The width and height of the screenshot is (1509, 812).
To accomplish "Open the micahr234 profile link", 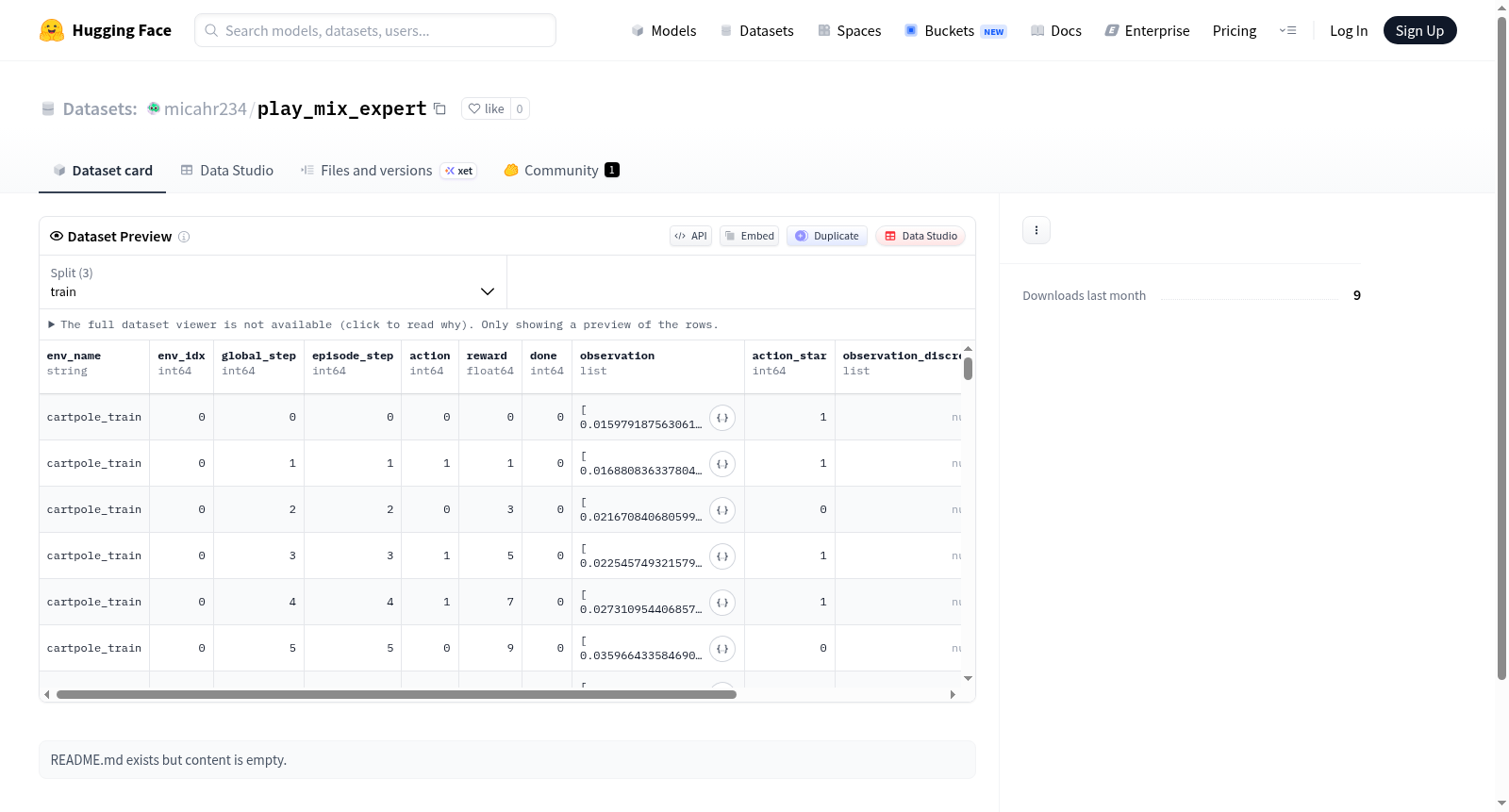I will 205,108.
